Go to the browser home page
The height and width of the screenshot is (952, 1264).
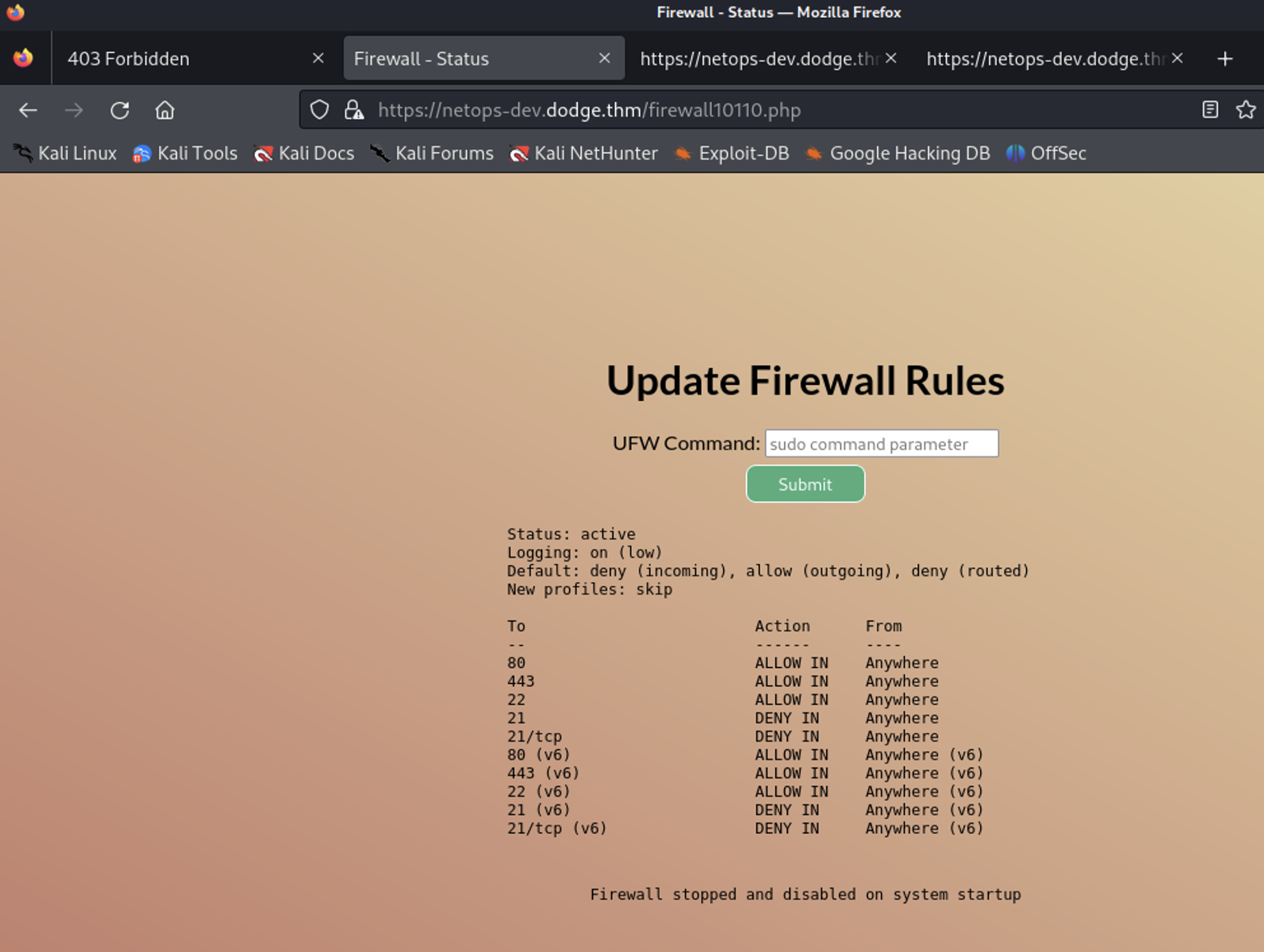click(x=165, y=110)
